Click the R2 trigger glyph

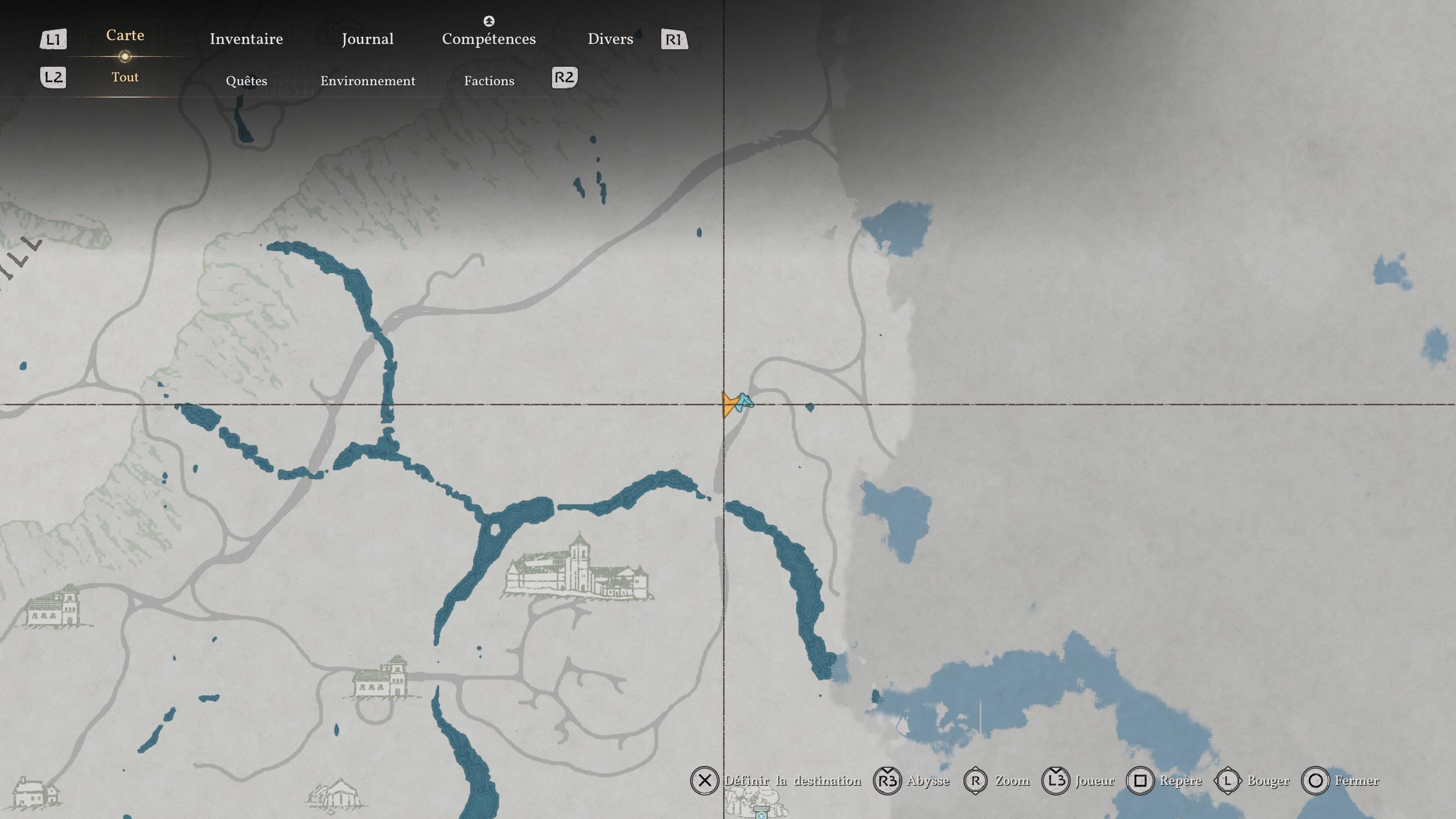pyautogui.click(x=565, y=77)
